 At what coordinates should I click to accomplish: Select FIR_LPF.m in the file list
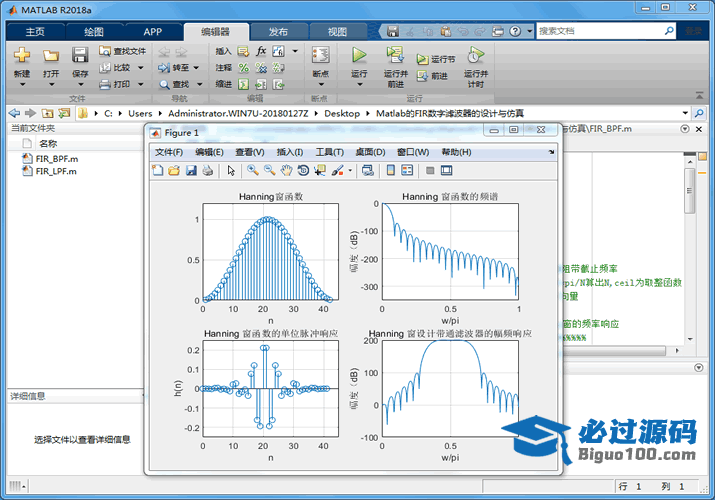[x=55, y=171]
